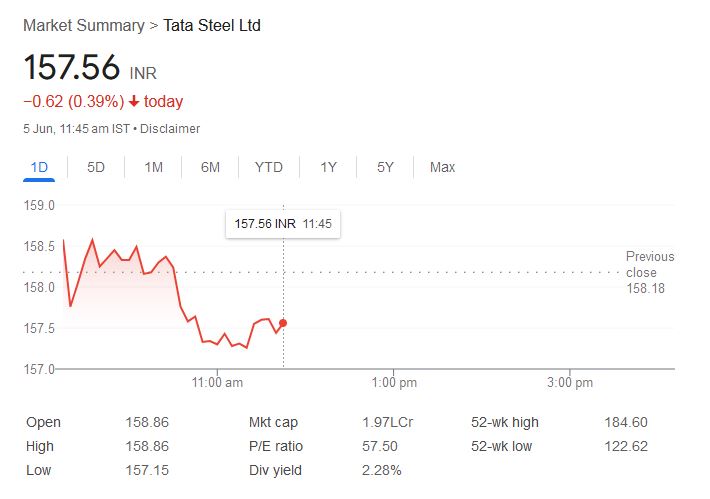Switch to the 5Y chart tab
Image resolution: width=710 pixels, height=499 pixels.
tap(385, 167)
